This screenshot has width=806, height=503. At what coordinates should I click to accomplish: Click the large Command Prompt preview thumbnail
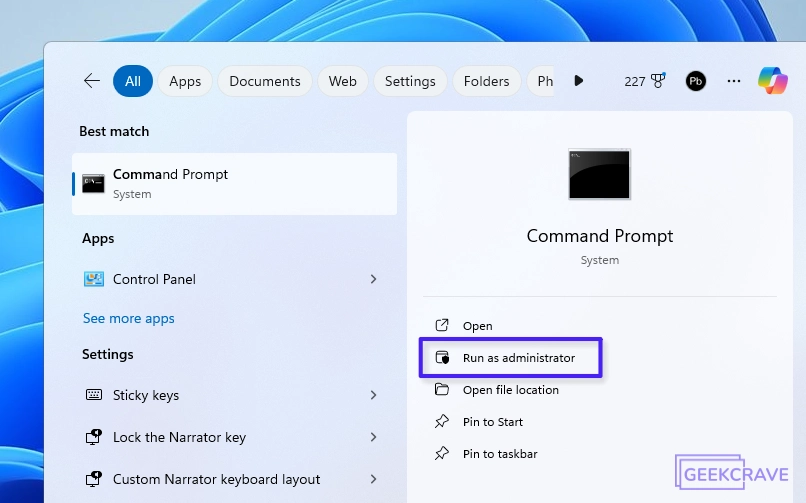click(x=599, y=174)
